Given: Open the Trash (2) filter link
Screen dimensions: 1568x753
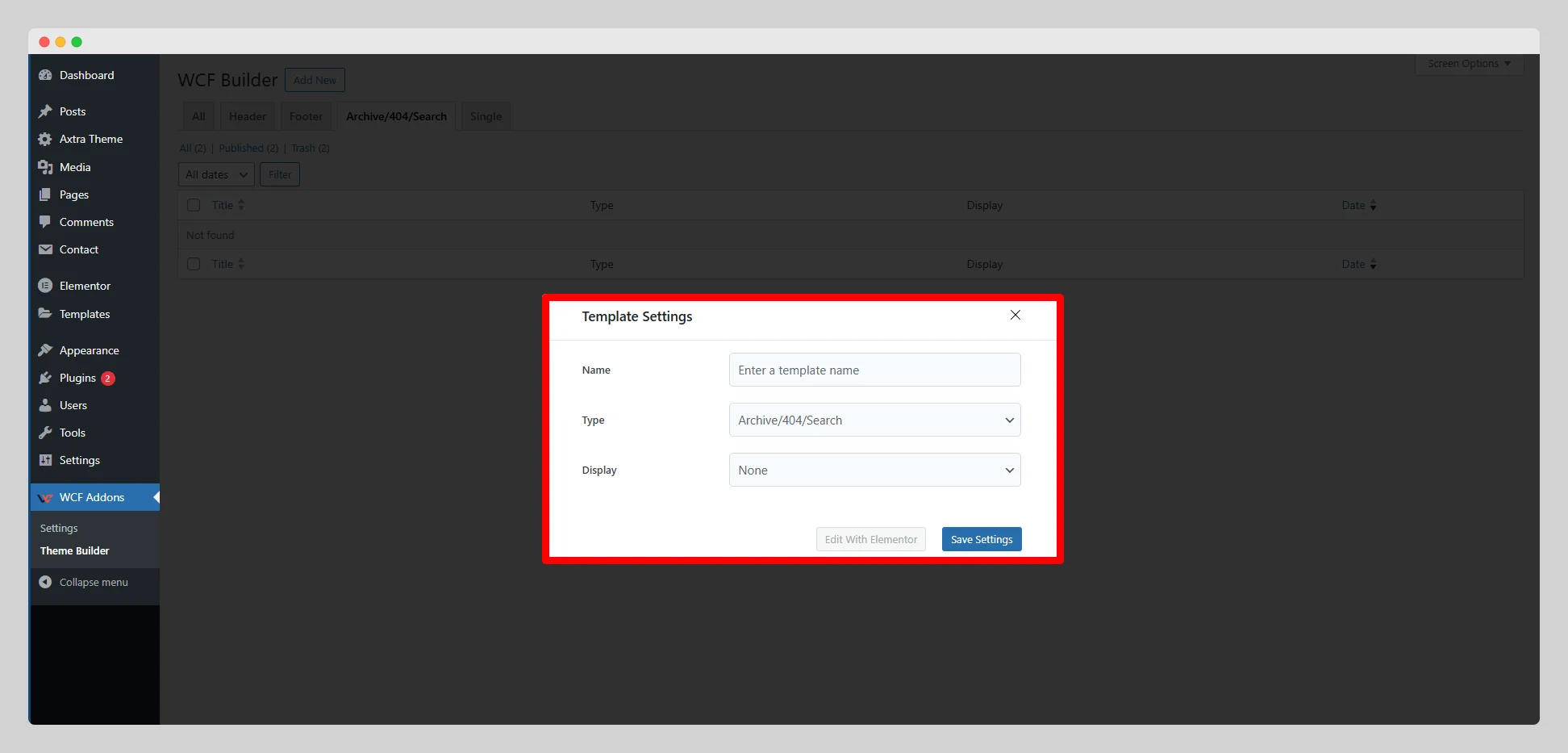Looking at the screenshot, I should tap(311, 148).
